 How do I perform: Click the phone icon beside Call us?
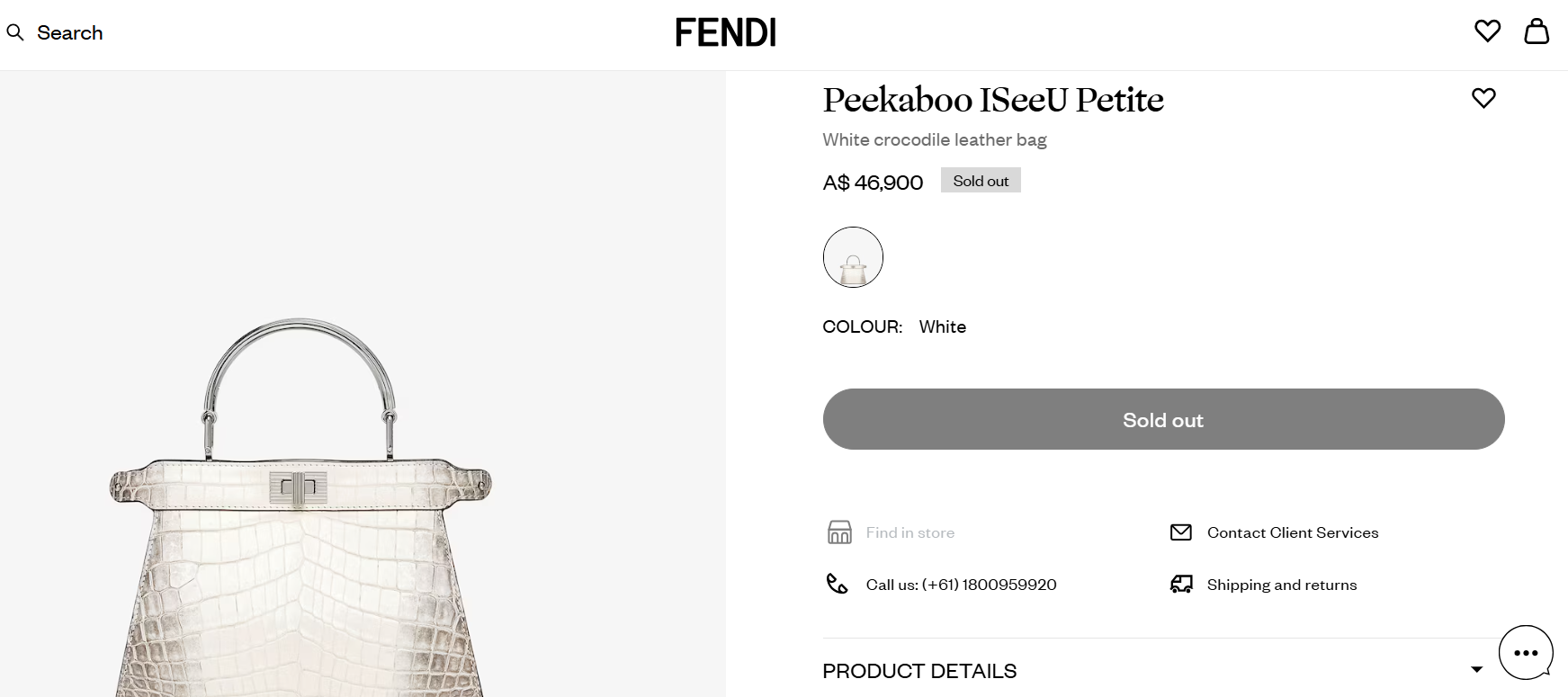pyautogui.click(x=837, y=585)
